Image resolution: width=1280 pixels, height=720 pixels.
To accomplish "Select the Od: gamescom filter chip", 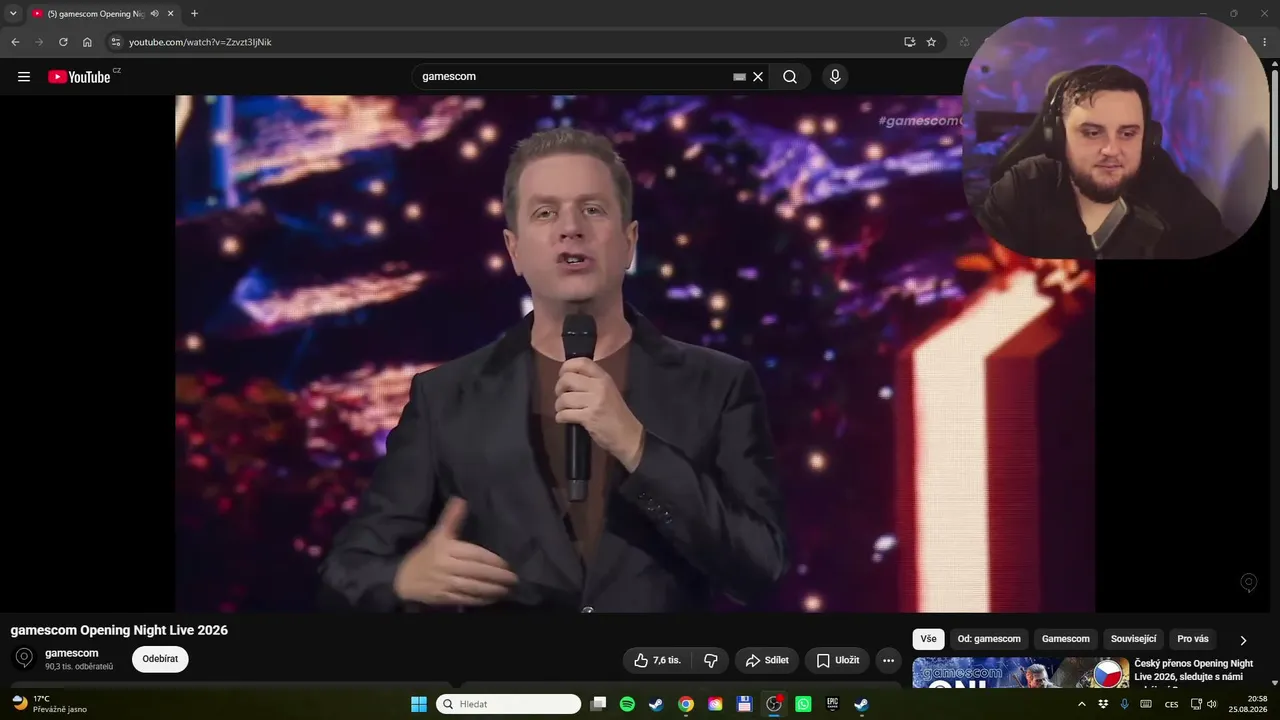I will (989, 639).
